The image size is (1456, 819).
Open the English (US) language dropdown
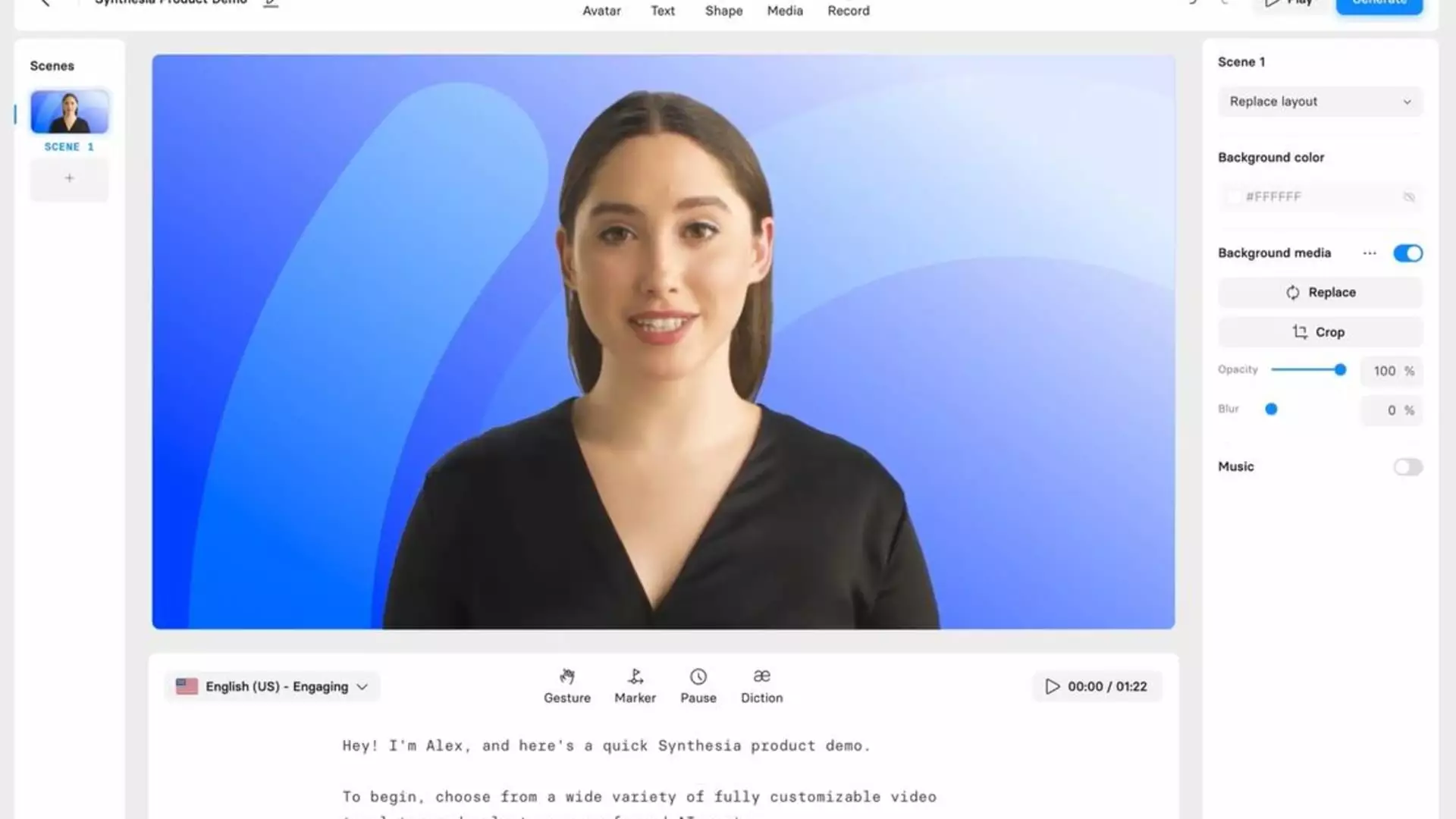click(x=272, y=686)
